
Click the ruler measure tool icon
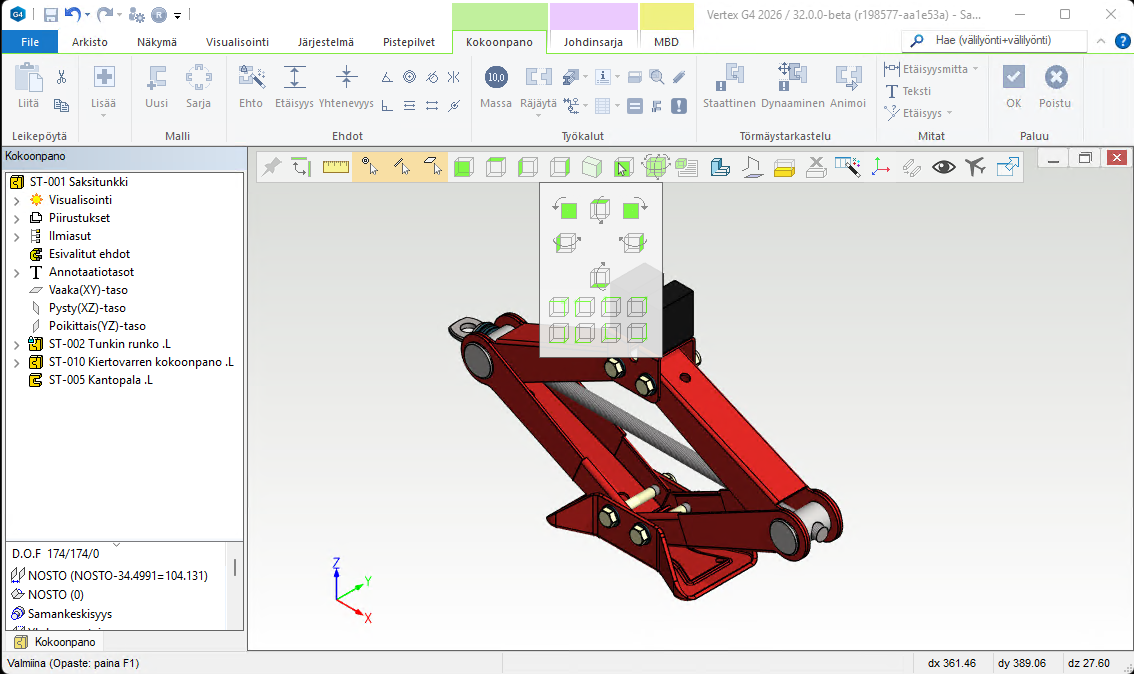click(336, 167)
